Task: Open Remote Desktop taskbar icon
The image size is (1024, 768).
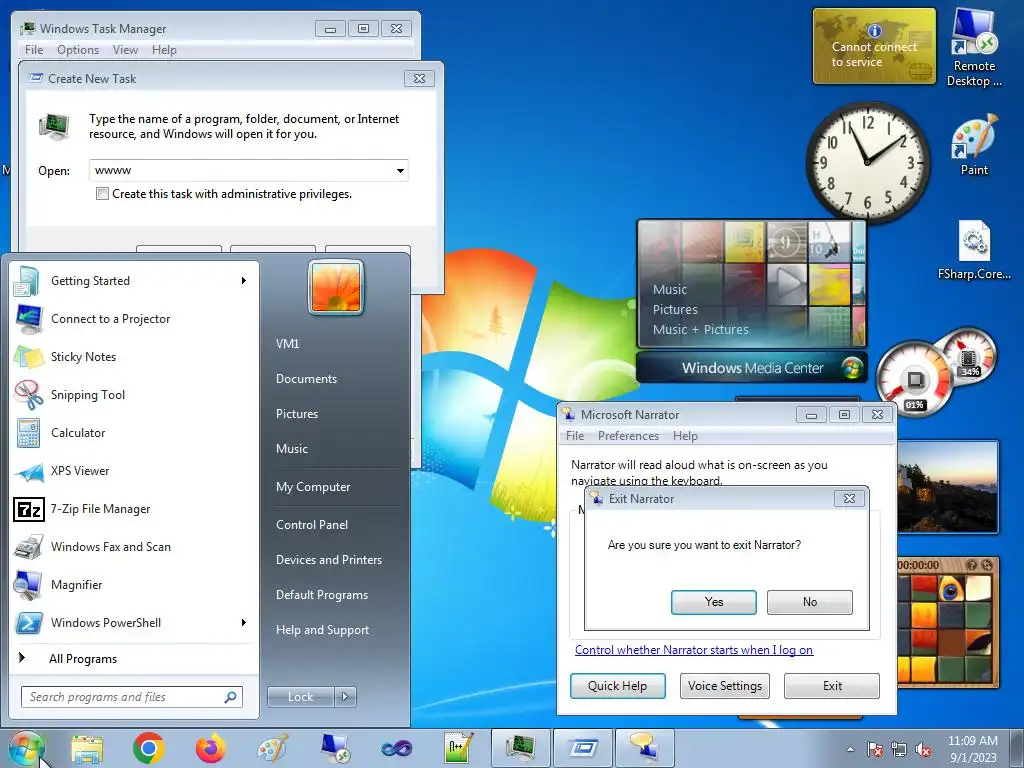Action: [x=335, y=748]
